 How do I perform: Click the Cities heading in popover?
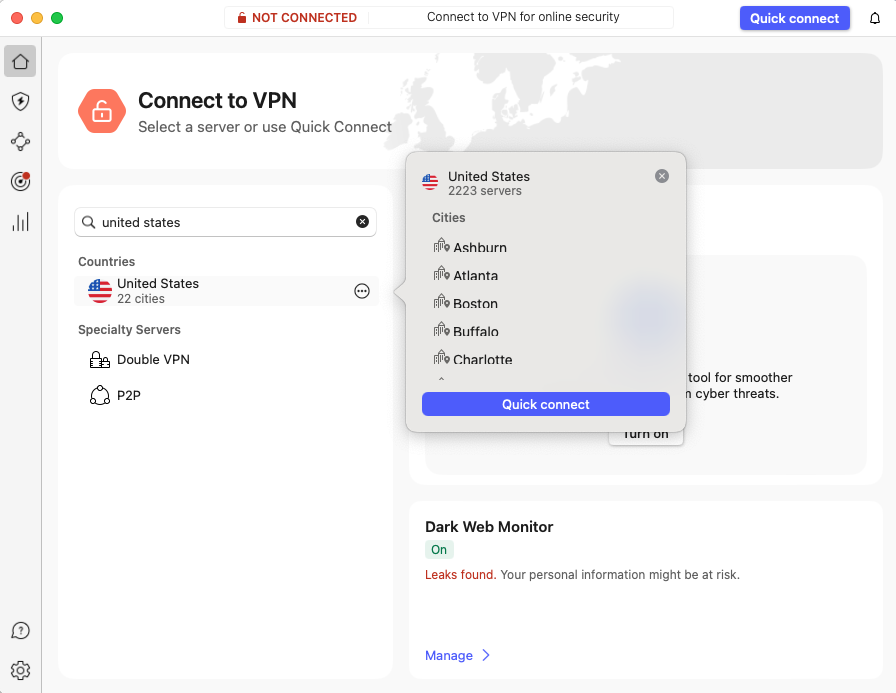(x=449, y=218)
